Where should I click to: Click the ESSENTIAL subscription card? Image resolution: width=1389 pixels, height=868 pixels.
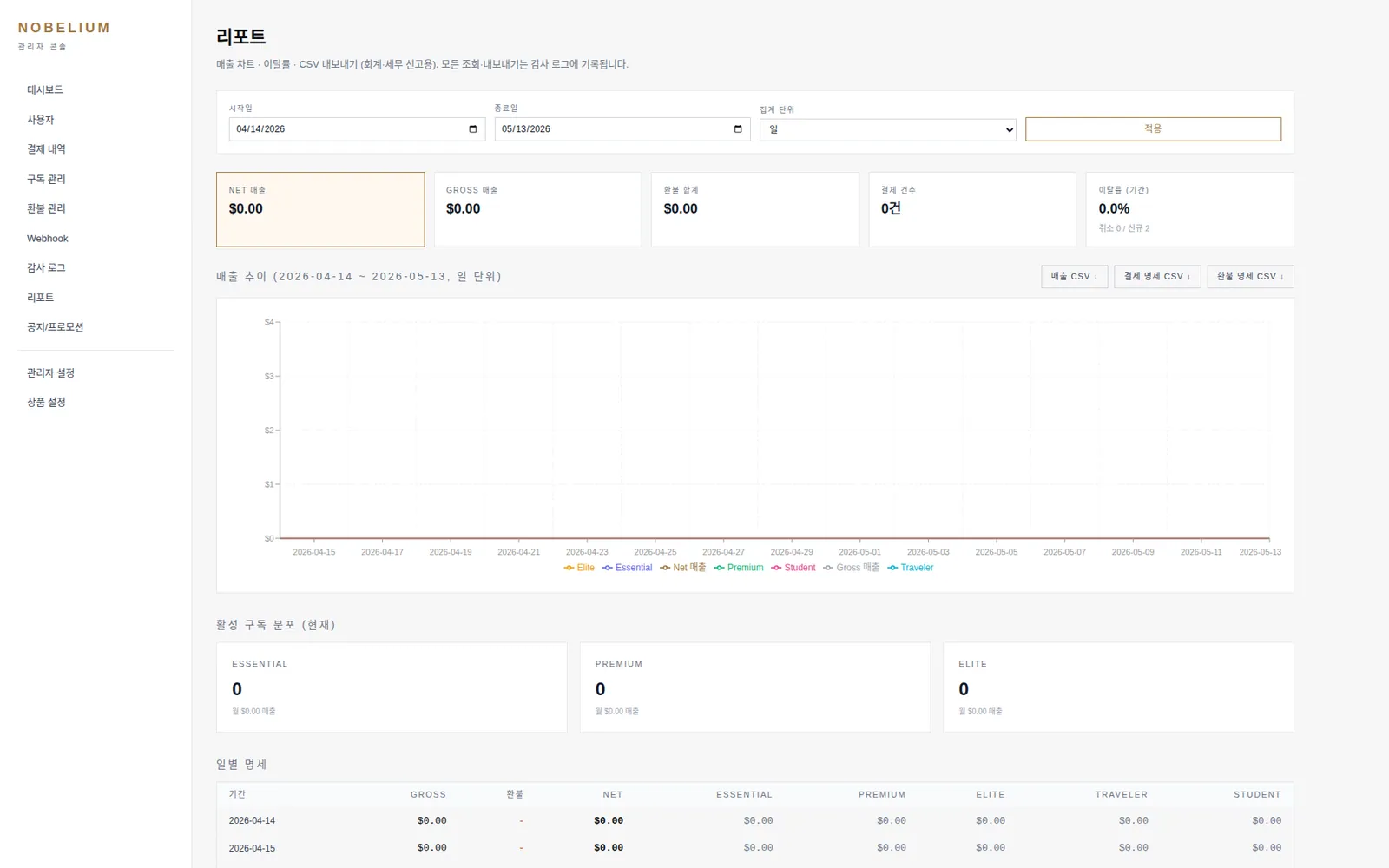(x=392, y=687)
